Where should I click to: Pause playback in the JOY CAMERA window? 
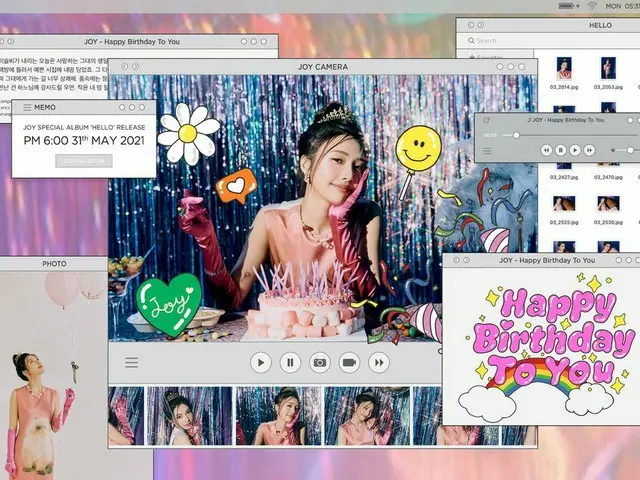tap(290, 363)
